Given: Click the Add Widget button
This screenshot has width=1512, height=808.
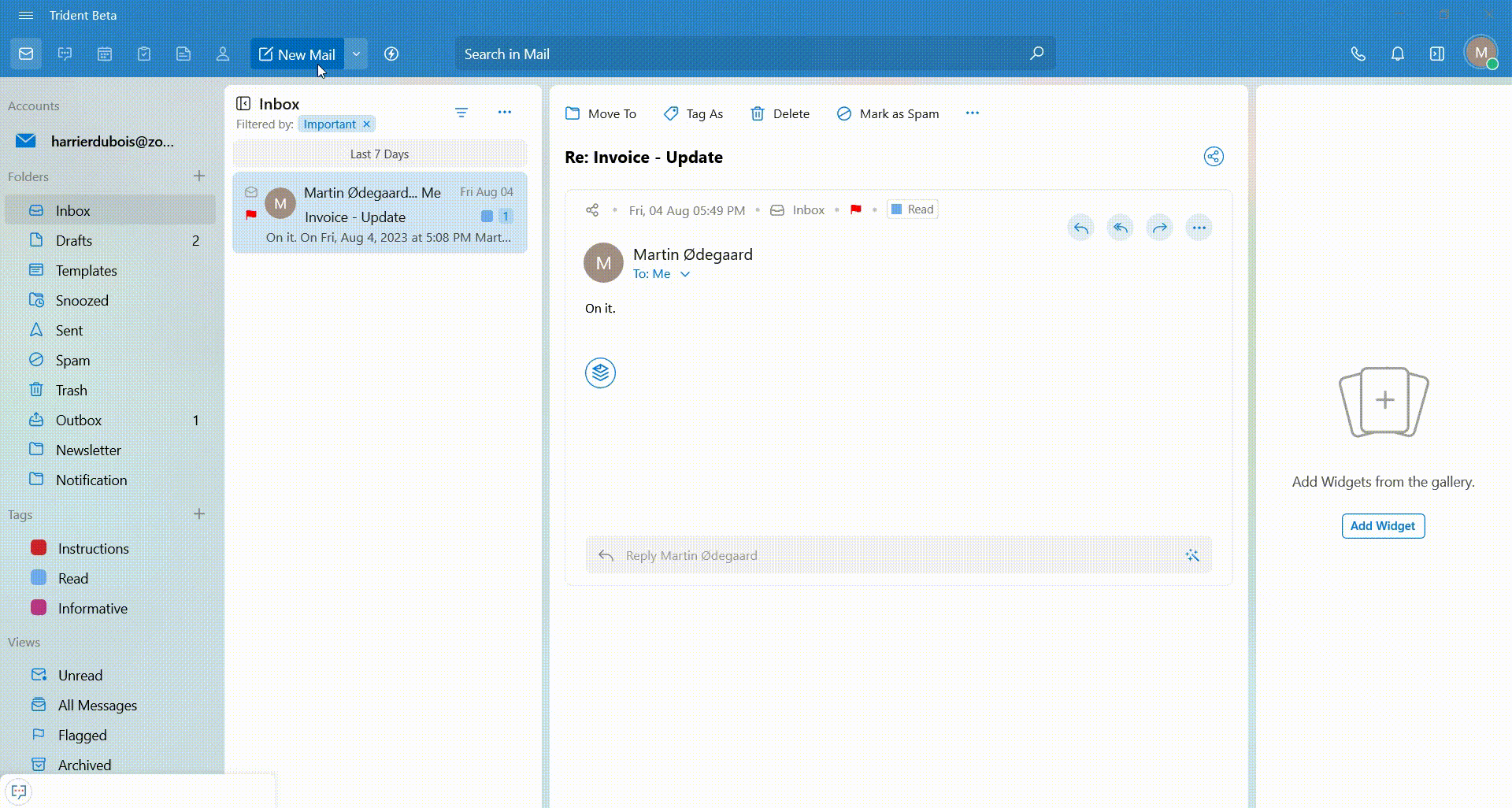Looking at the screenshot, I should click(x=1382, y=526).
